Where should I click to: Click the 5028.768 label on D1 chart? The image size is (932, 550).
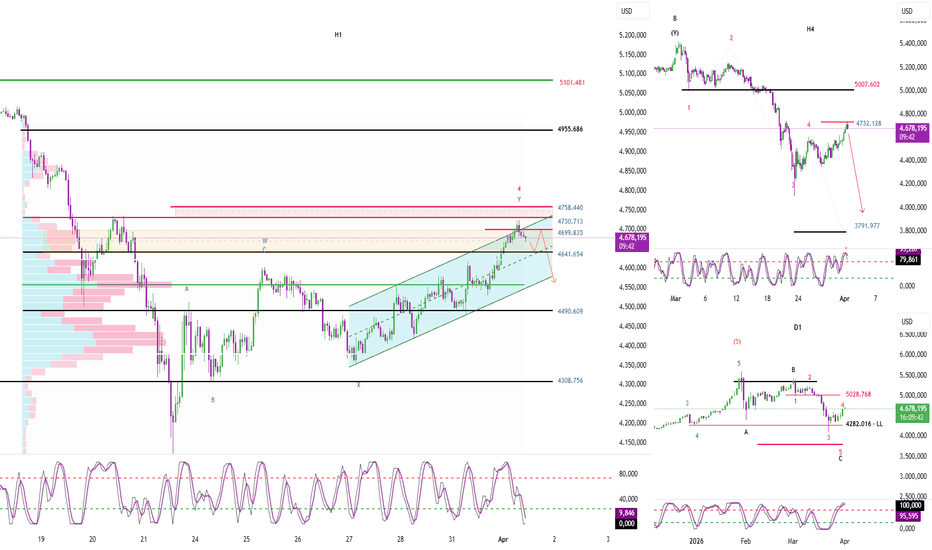click(x=858, y=394)
